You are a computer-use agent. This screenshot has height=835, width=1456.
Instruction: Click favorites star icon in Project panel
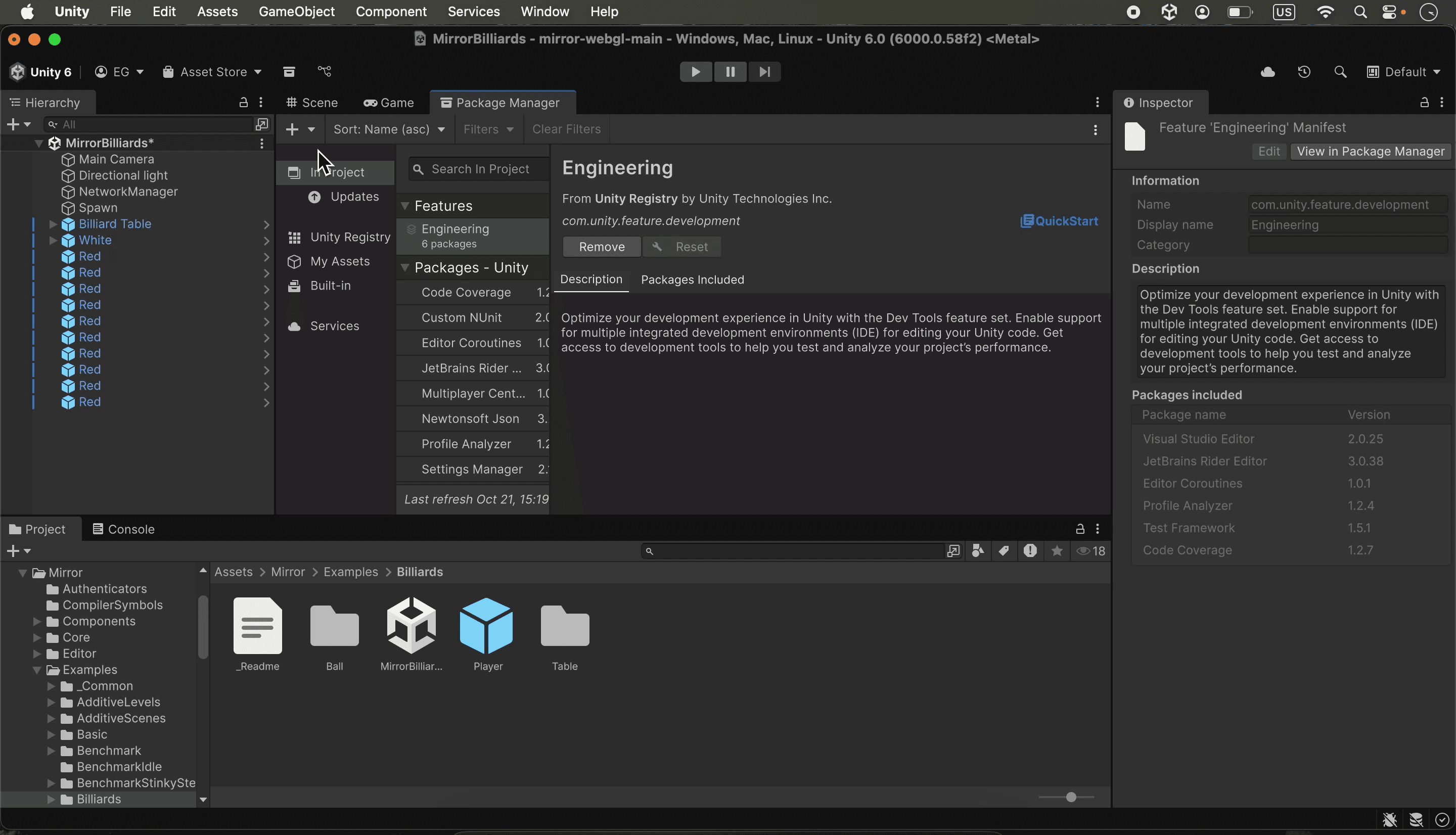click(x=1057, y=551)
